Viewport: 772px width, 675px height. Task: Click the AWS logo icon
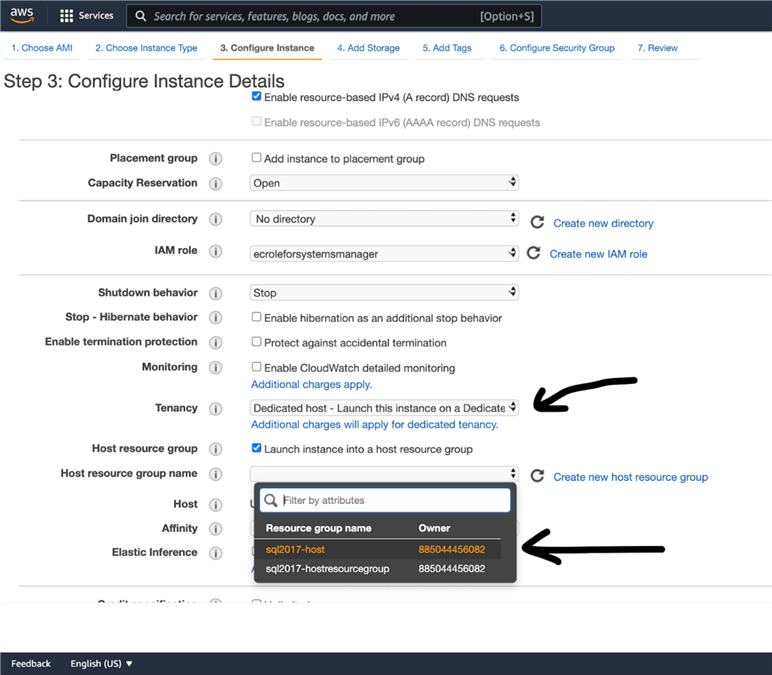(x=22, y=15)
